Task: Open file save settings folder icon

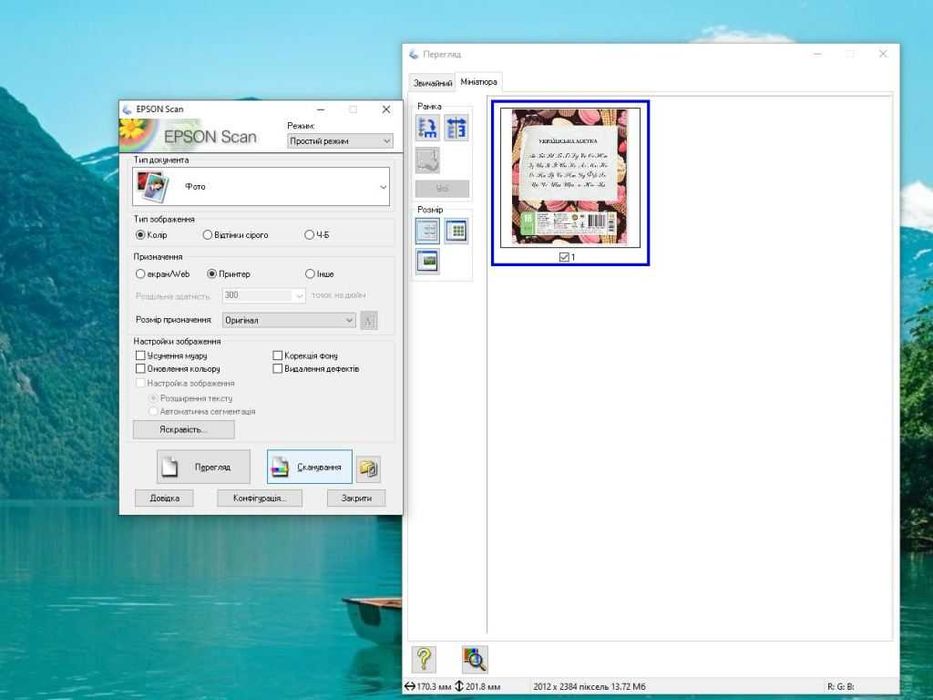Action: [x=368, y=468]
